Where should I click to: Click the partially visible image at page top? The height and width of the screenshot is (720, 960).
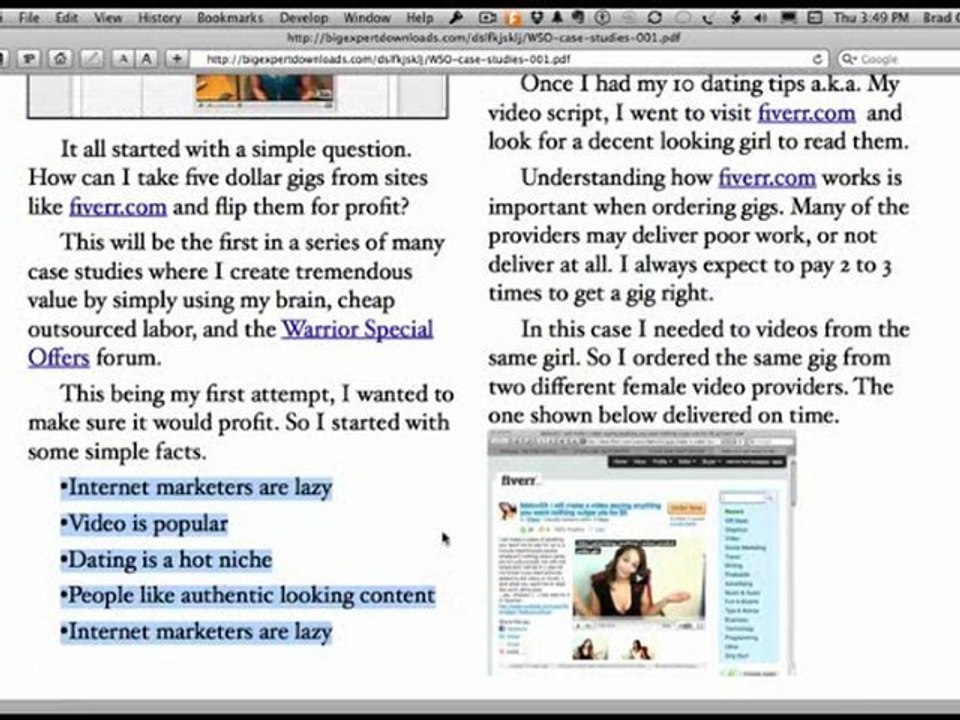tap(238, 96)
